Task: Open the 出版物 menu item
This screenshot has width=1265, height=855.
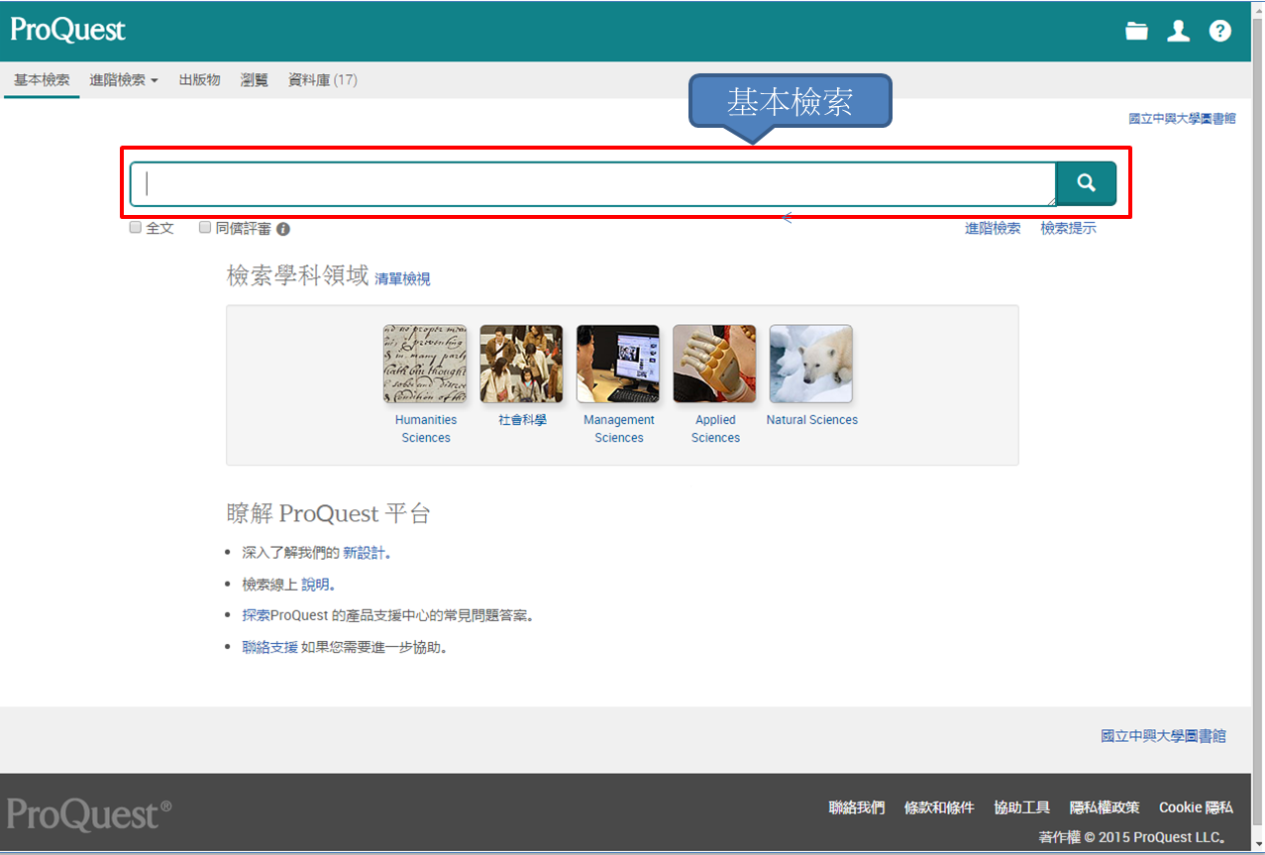Action: tap(199, 80)
